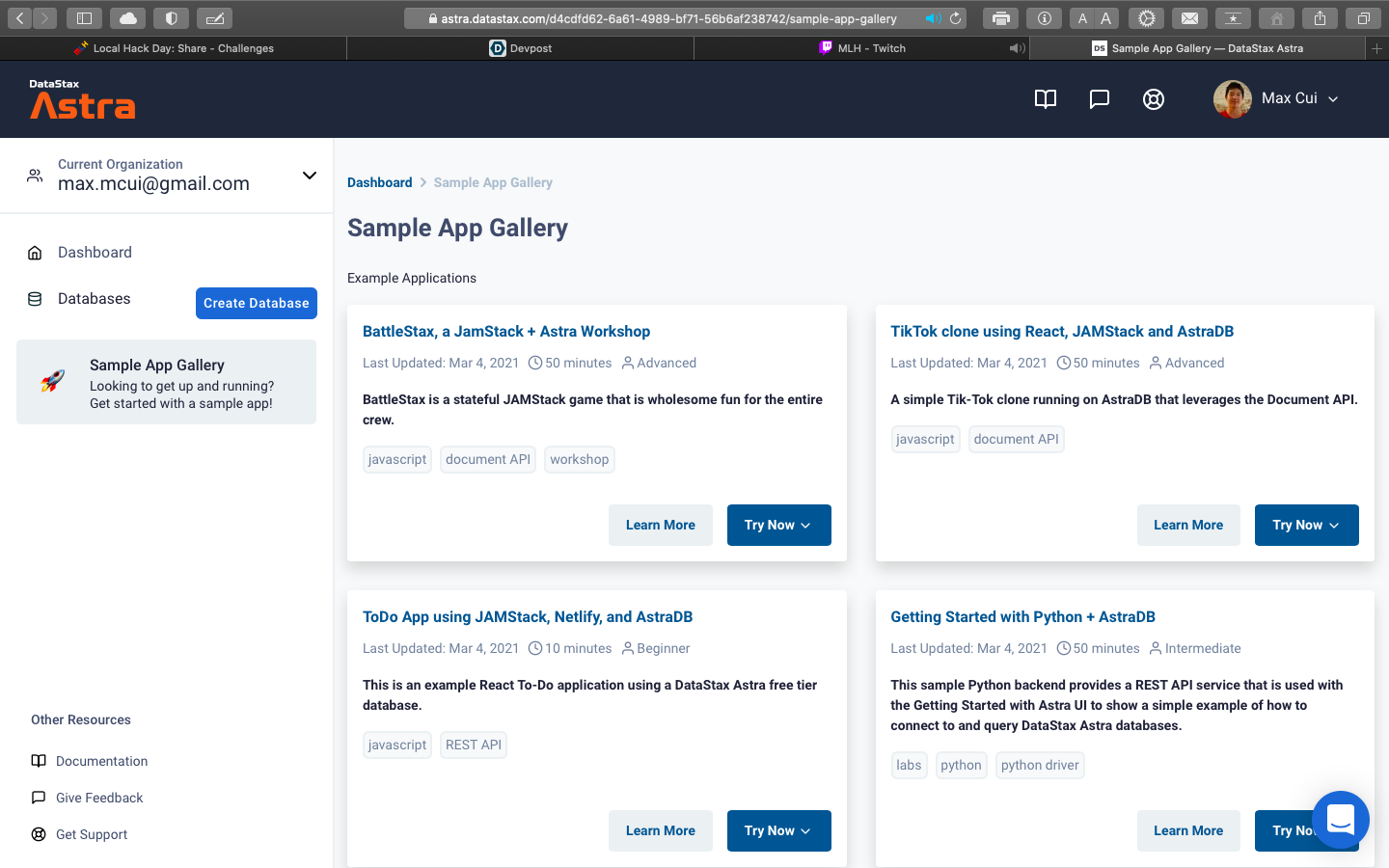The width and height of the screenshot is (1389, 868).
Task: Mute audio via address bar speaker icon
Action: [x=933, y=18]
